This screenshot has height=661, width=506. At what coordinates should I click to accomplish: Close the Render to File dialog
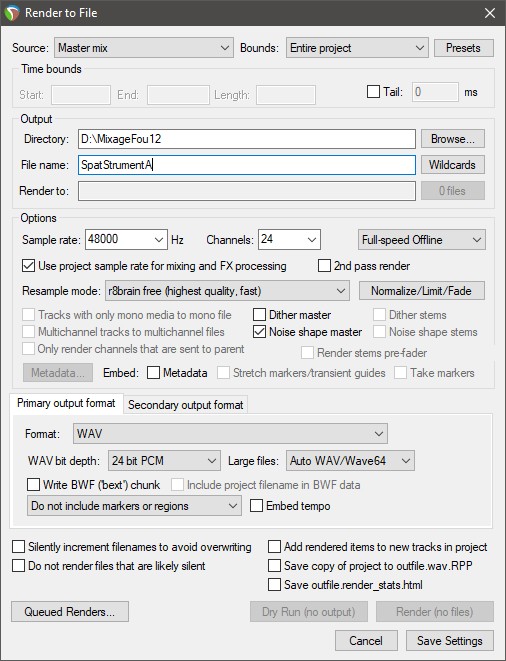490,13
